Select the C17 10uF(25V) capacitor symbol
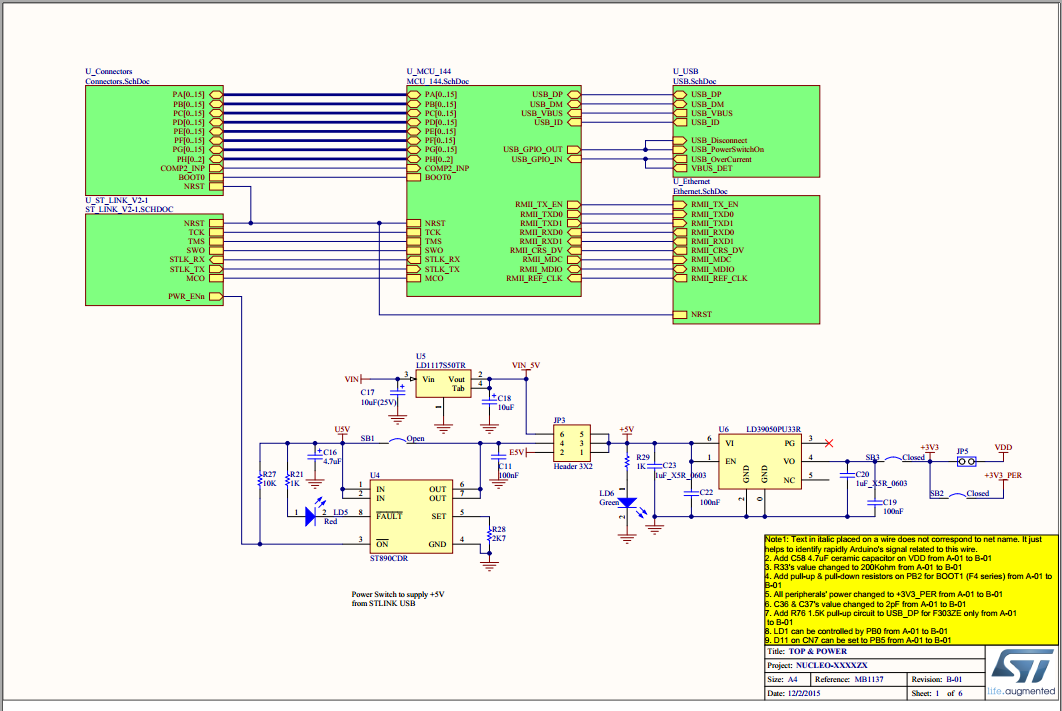 coord(398,392)
